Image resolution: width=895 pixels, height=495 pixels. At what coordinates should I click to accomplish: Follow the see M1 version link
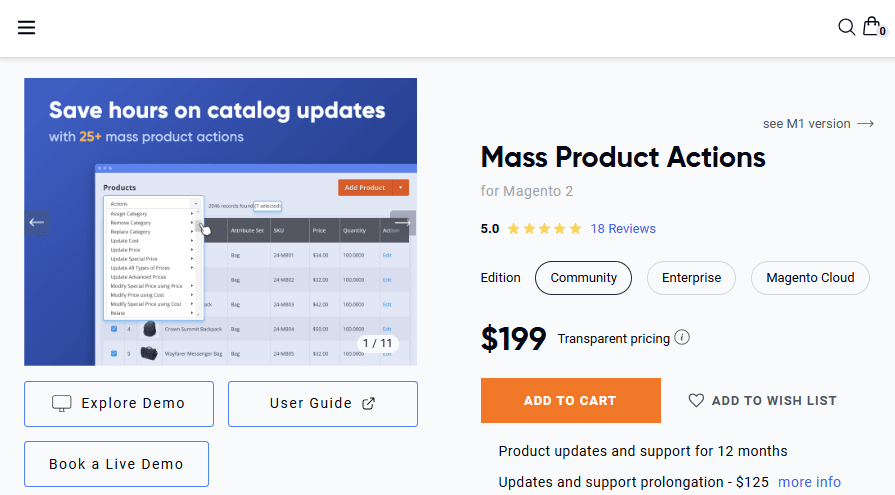[818, 124]
